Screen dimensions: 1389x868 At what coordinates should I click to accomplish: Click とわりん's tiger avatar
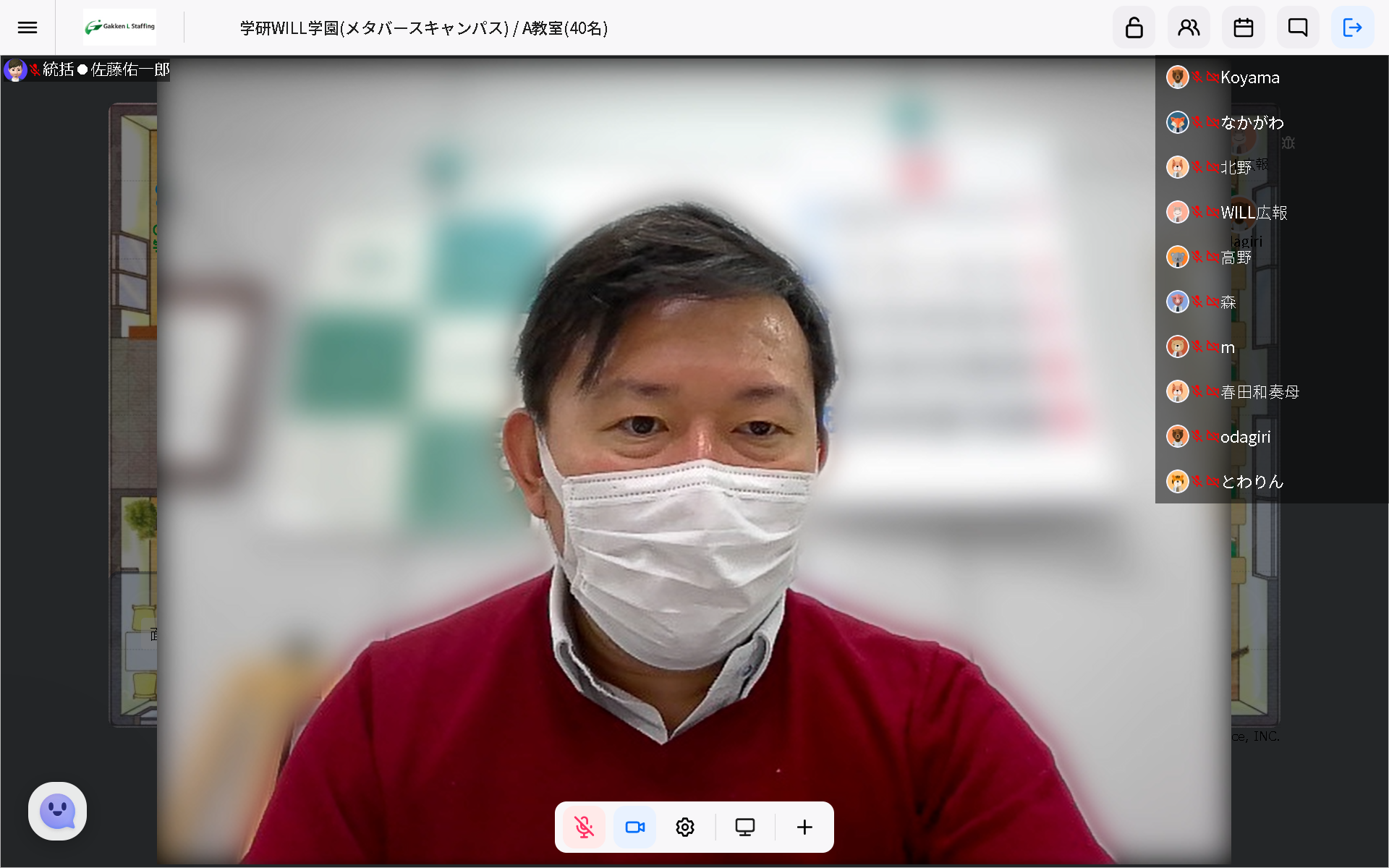1177,481
